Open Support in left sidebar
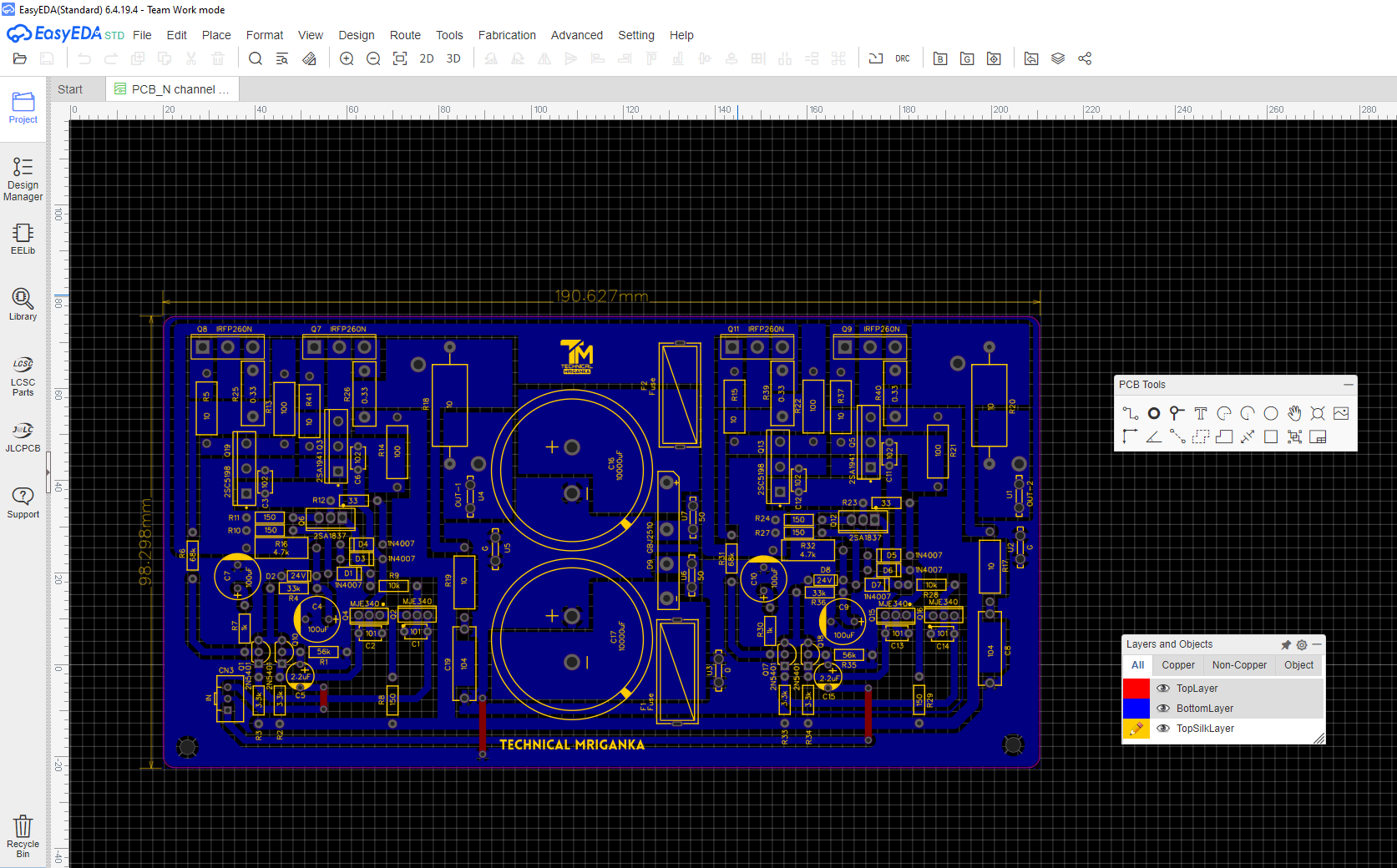This screenshot has width=1397, height=868. (x=23, y=503)
